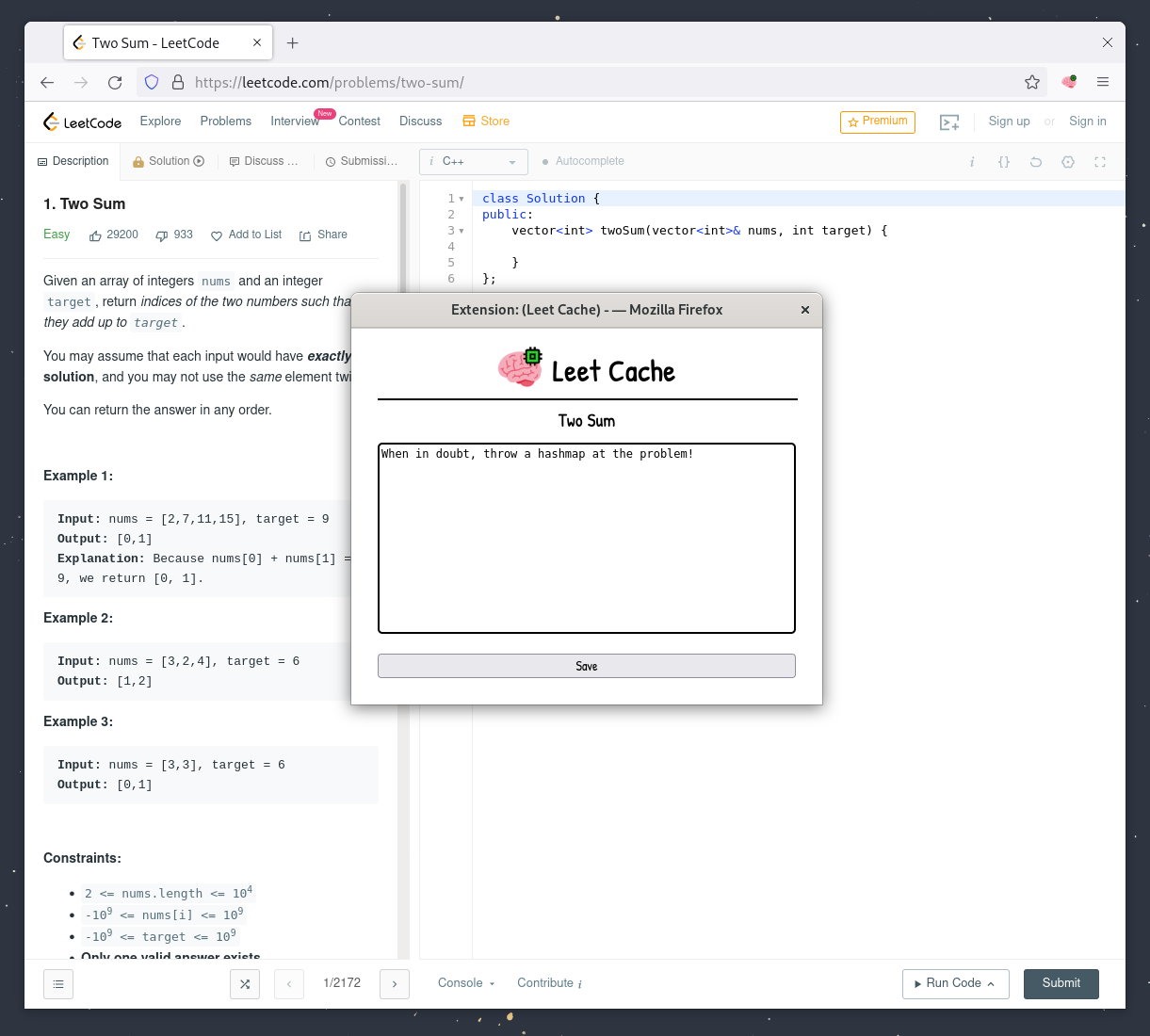This screenshot has width=1150, height=1036.
Task: Open problem list icon at bottom left
Action: tap(58, 983)
